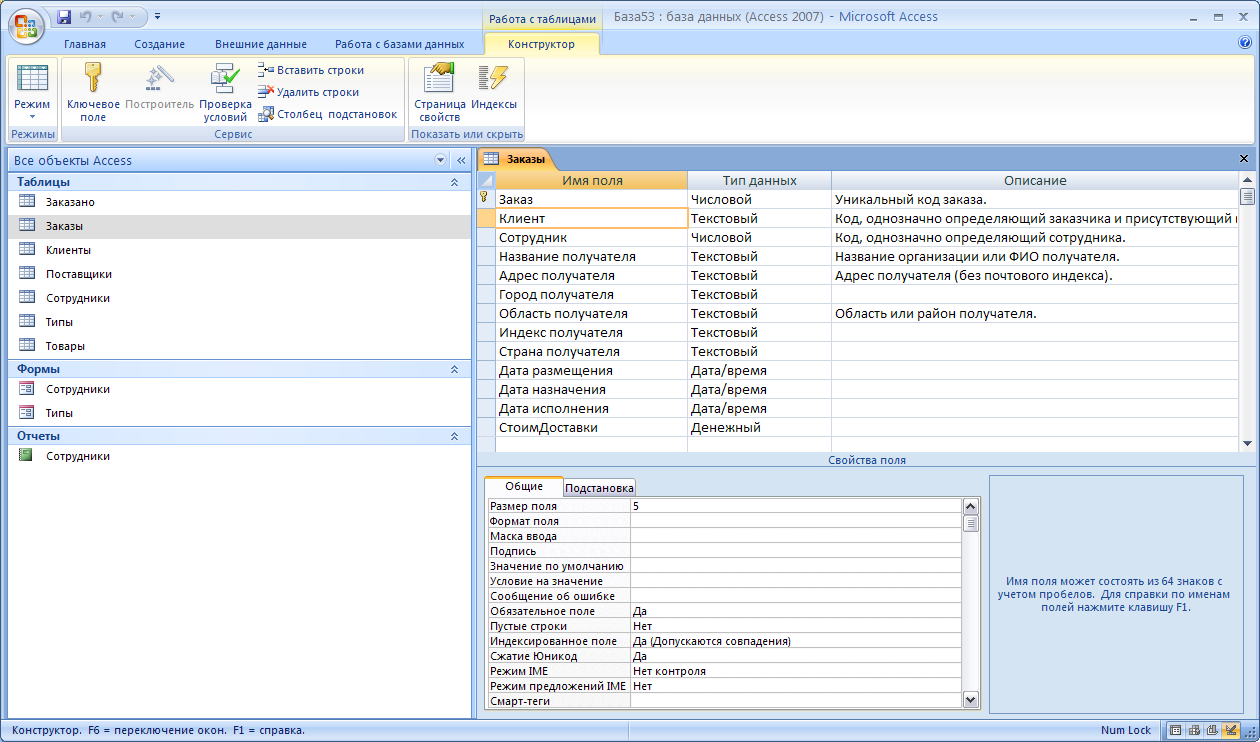
Task: Close the Заказы table document
Action: coord(1244,159)
